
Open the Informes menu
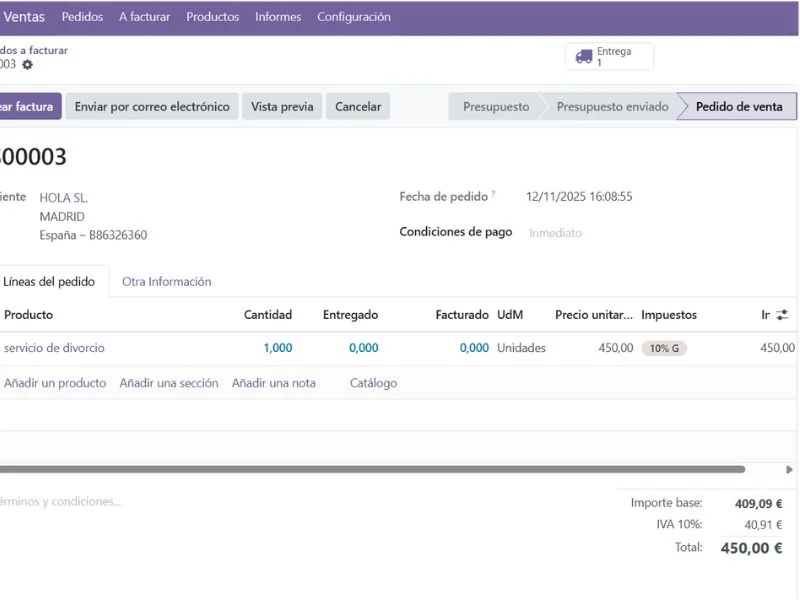coord(277,16)
